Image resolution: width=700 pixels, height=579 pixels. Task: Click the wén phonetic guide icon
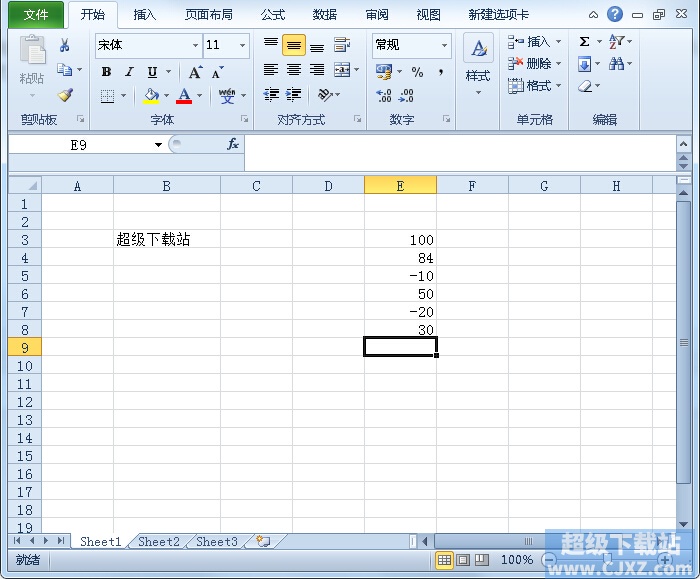(227, 95)
